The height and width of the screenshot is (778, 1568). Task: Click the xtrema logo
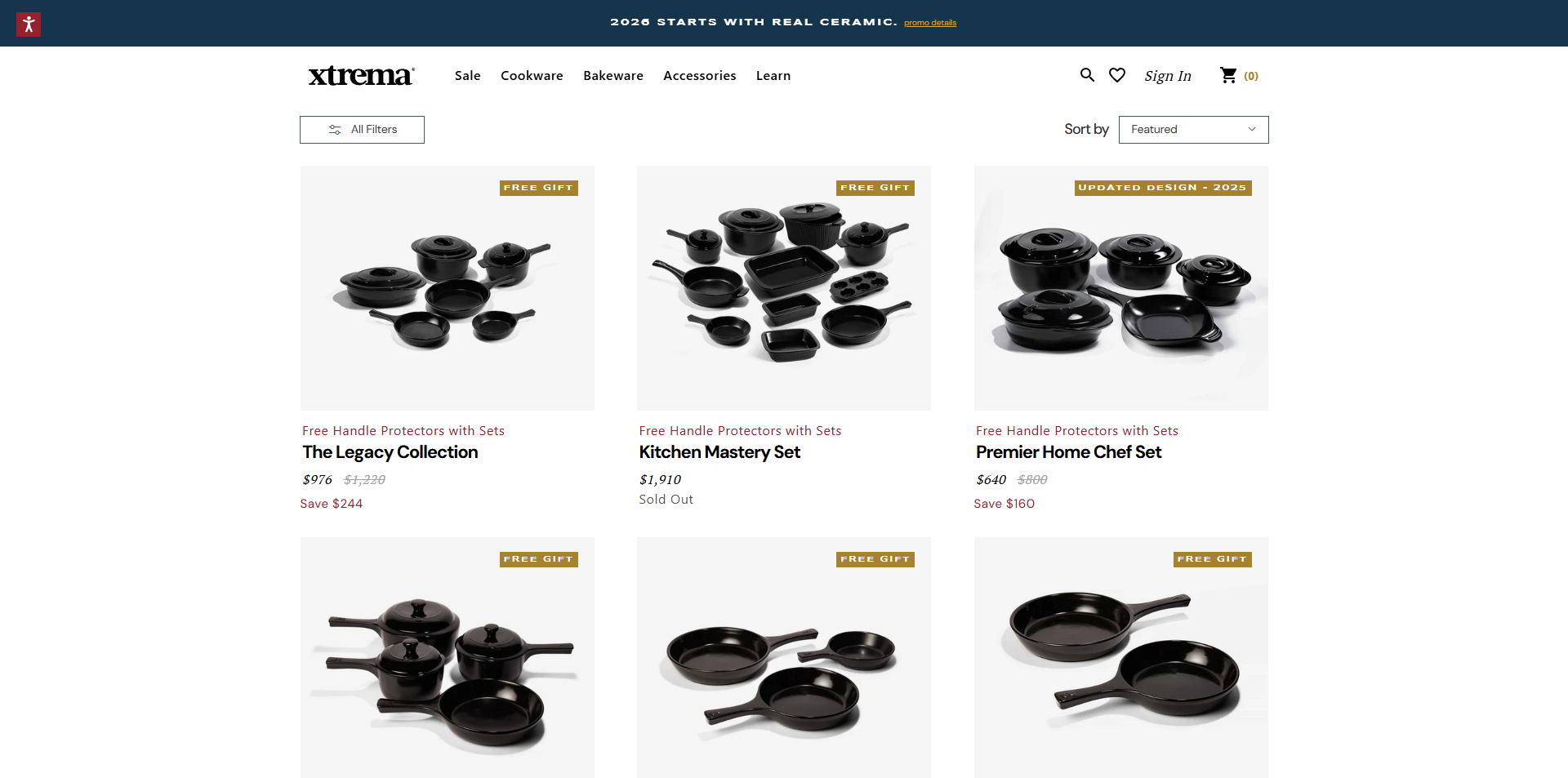tap(361, 75)
